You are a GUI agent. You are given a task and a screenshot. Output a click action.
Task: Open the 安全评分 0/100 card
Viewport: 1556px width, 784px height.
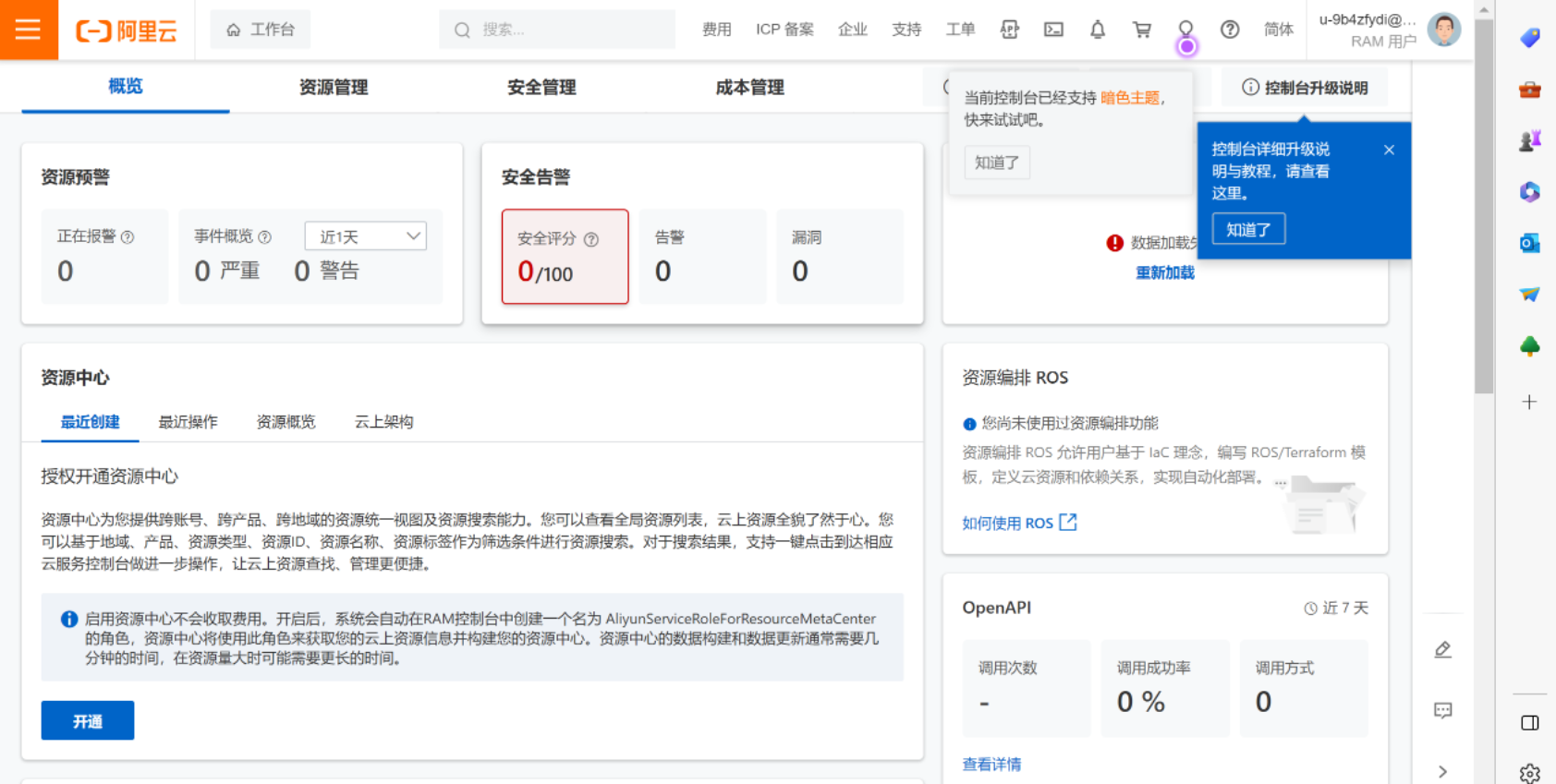tap(565, 257)
